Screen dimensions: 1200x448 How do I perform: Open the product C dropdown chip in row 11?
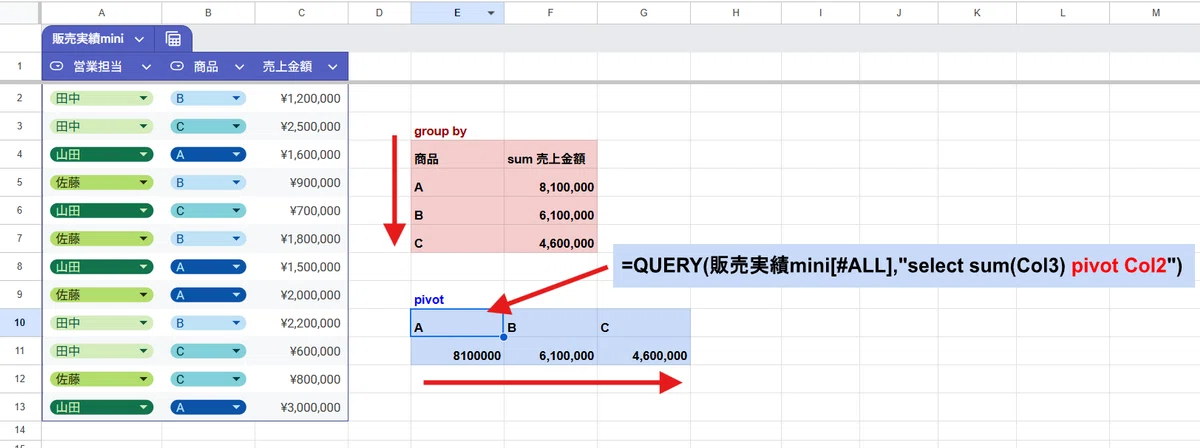click(208, 351)
